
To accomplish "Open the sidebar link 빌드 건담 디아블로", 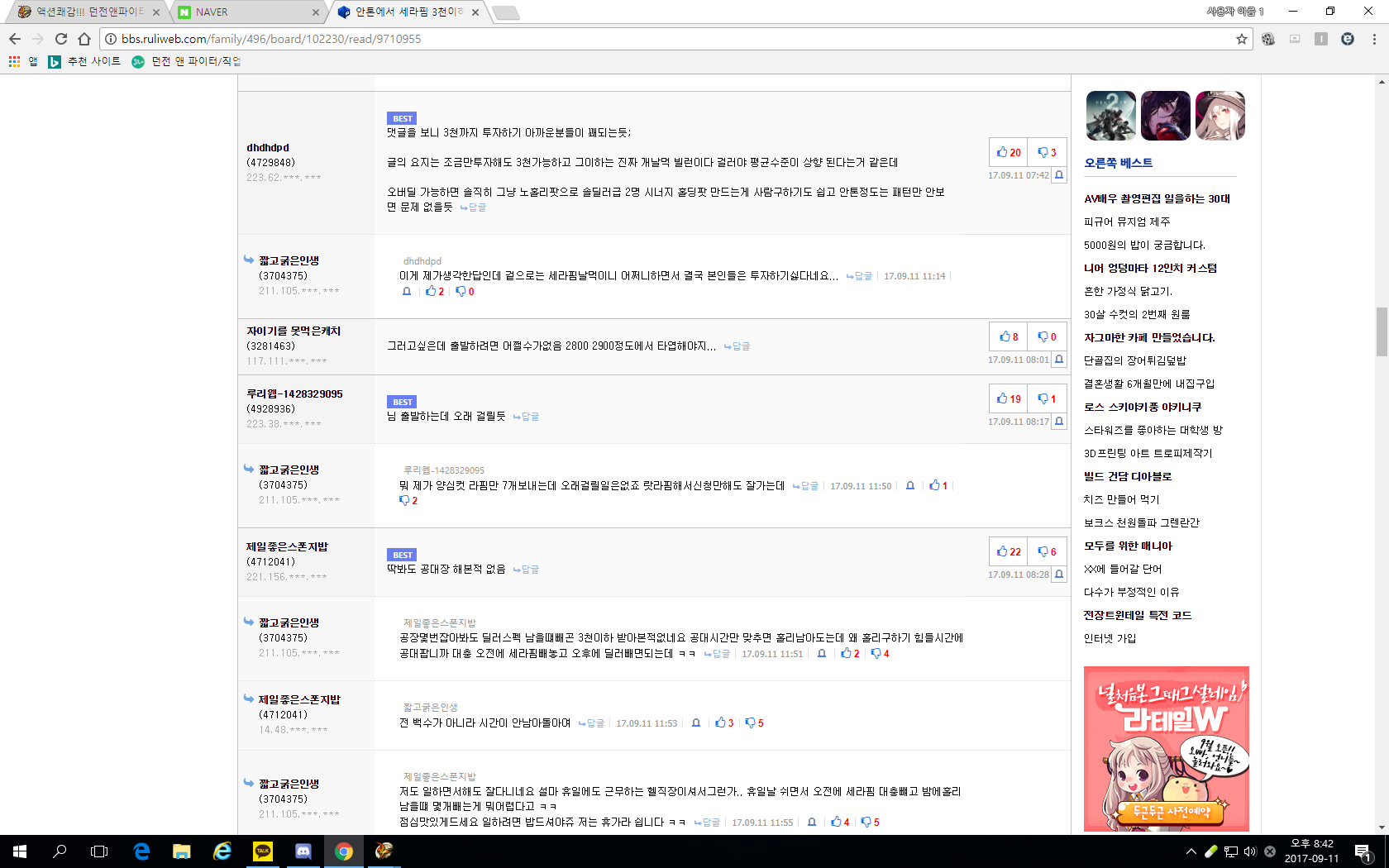I will 1127,476.
